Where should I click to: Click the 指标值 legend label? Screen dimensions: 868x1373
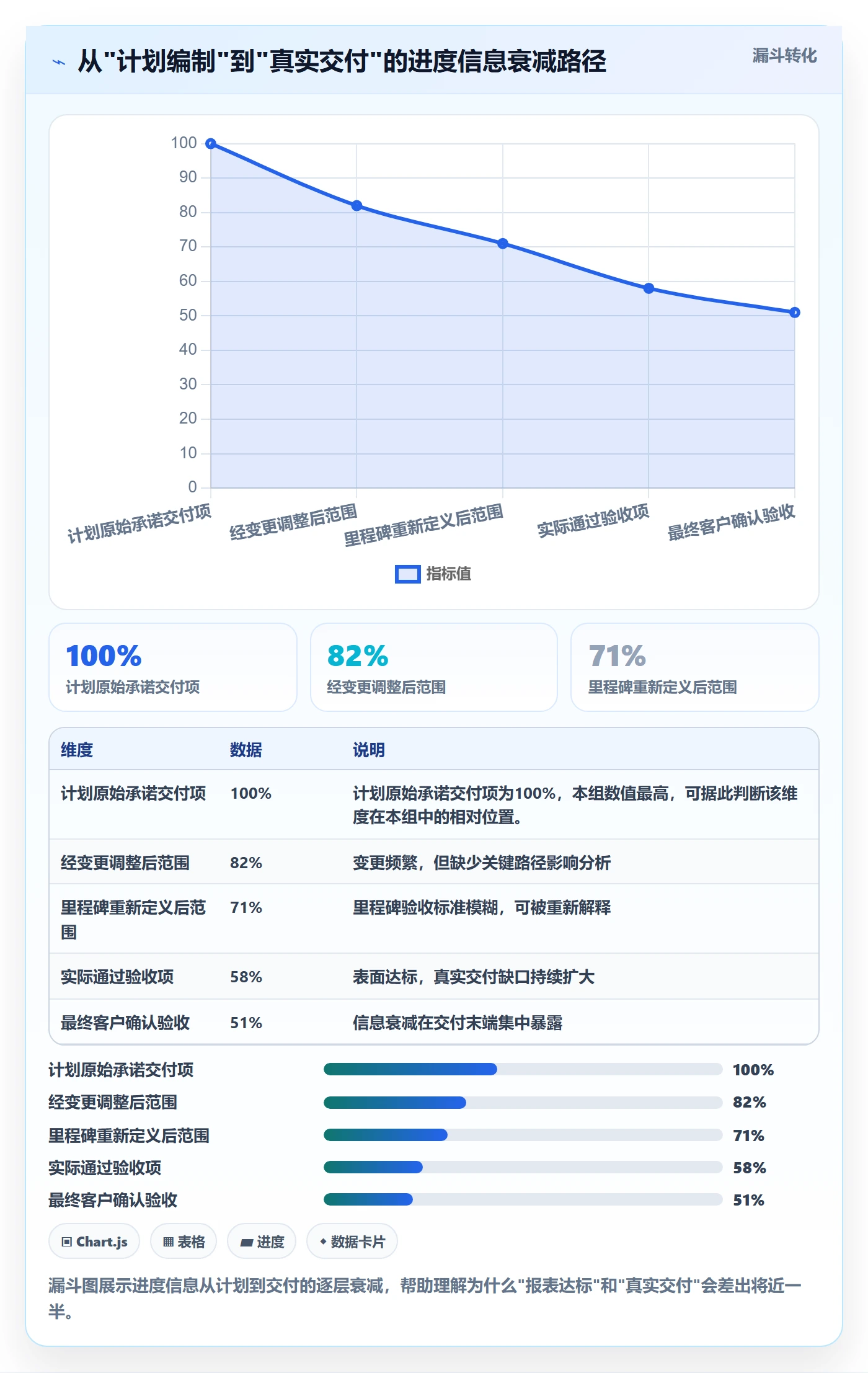coord(449,574)
